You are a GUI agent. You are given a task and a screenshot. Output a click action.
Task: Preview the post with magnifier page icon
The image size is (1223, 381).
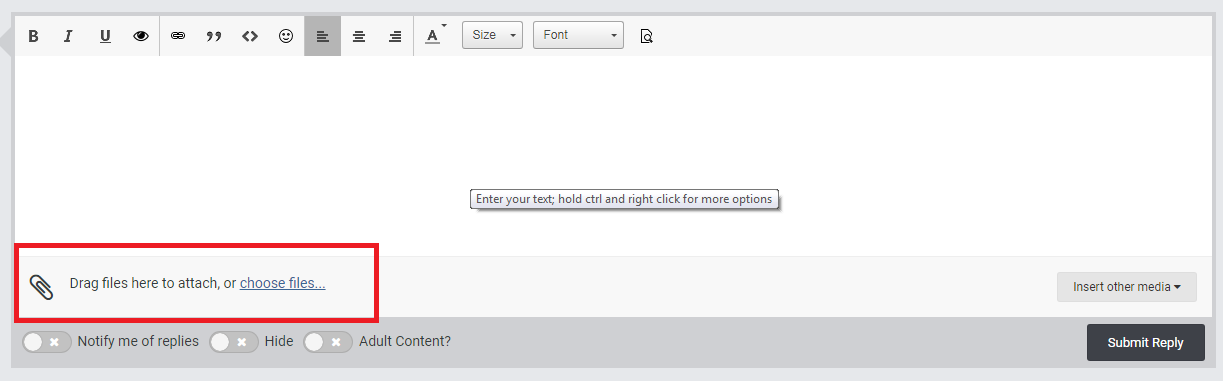646,36
